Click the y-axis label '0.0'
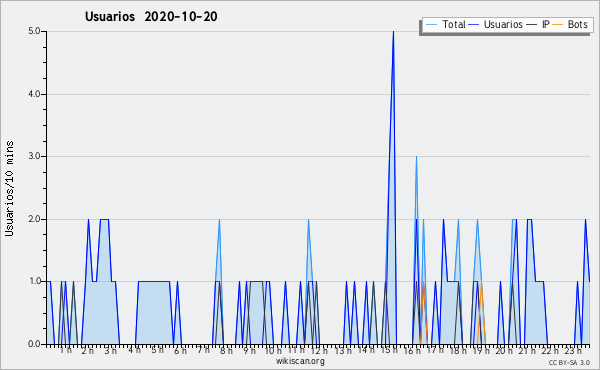Image resolution: width=600 pixels, height=370 pixels. pyautogui.click(x=34, y=344)
